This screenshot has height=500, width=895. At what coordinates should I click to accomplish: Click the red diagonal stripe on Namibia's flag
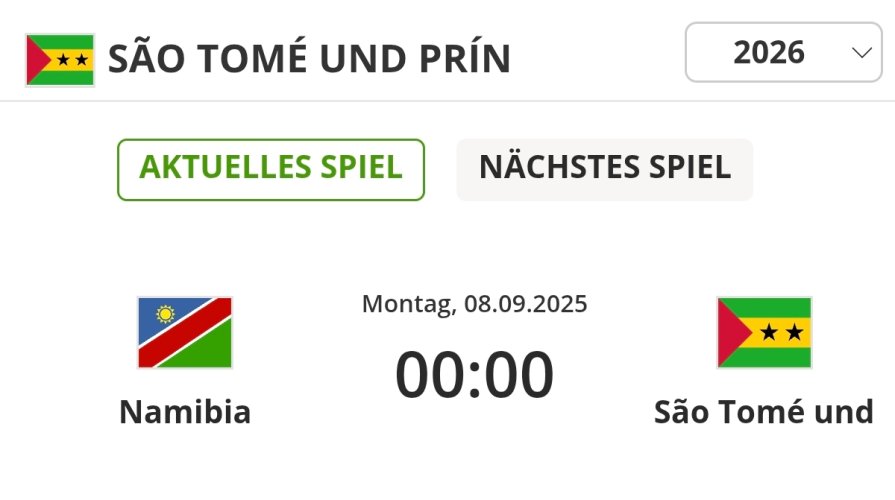tap(185, 333)
